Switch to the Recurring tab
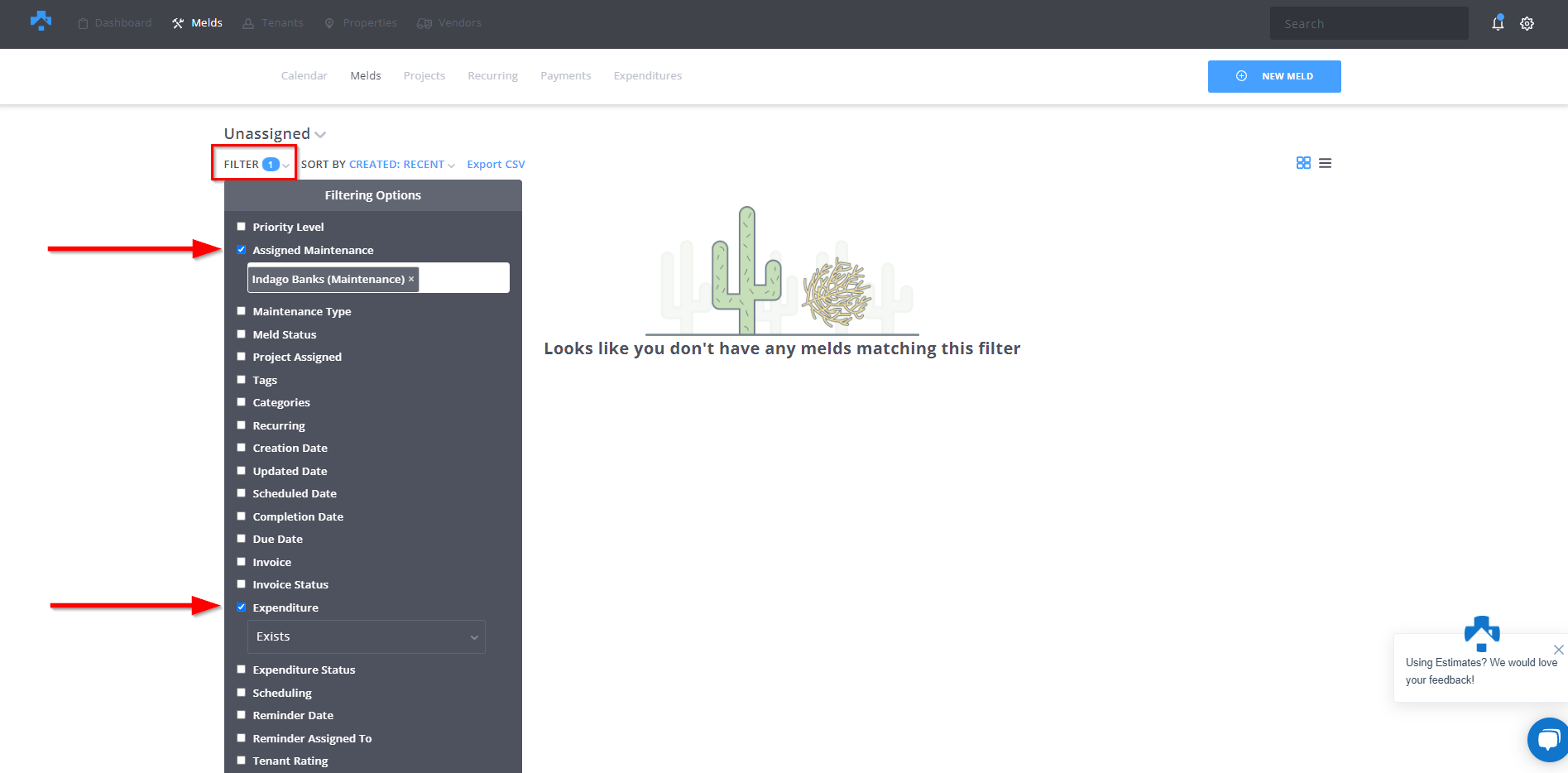 click(x=493, y=75)
